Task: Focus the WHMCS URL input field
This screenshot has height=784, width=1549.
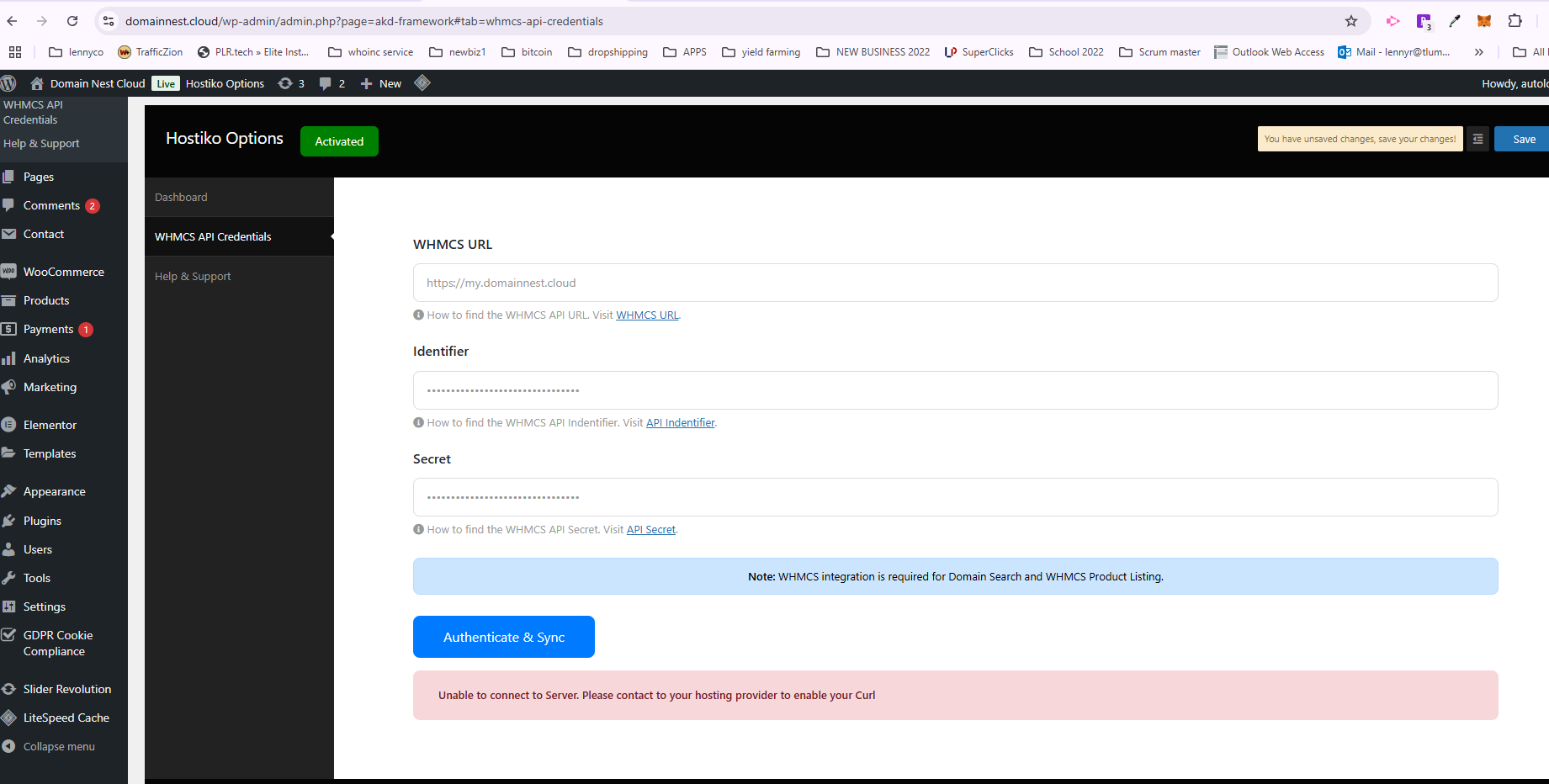Action: [955, 283]
